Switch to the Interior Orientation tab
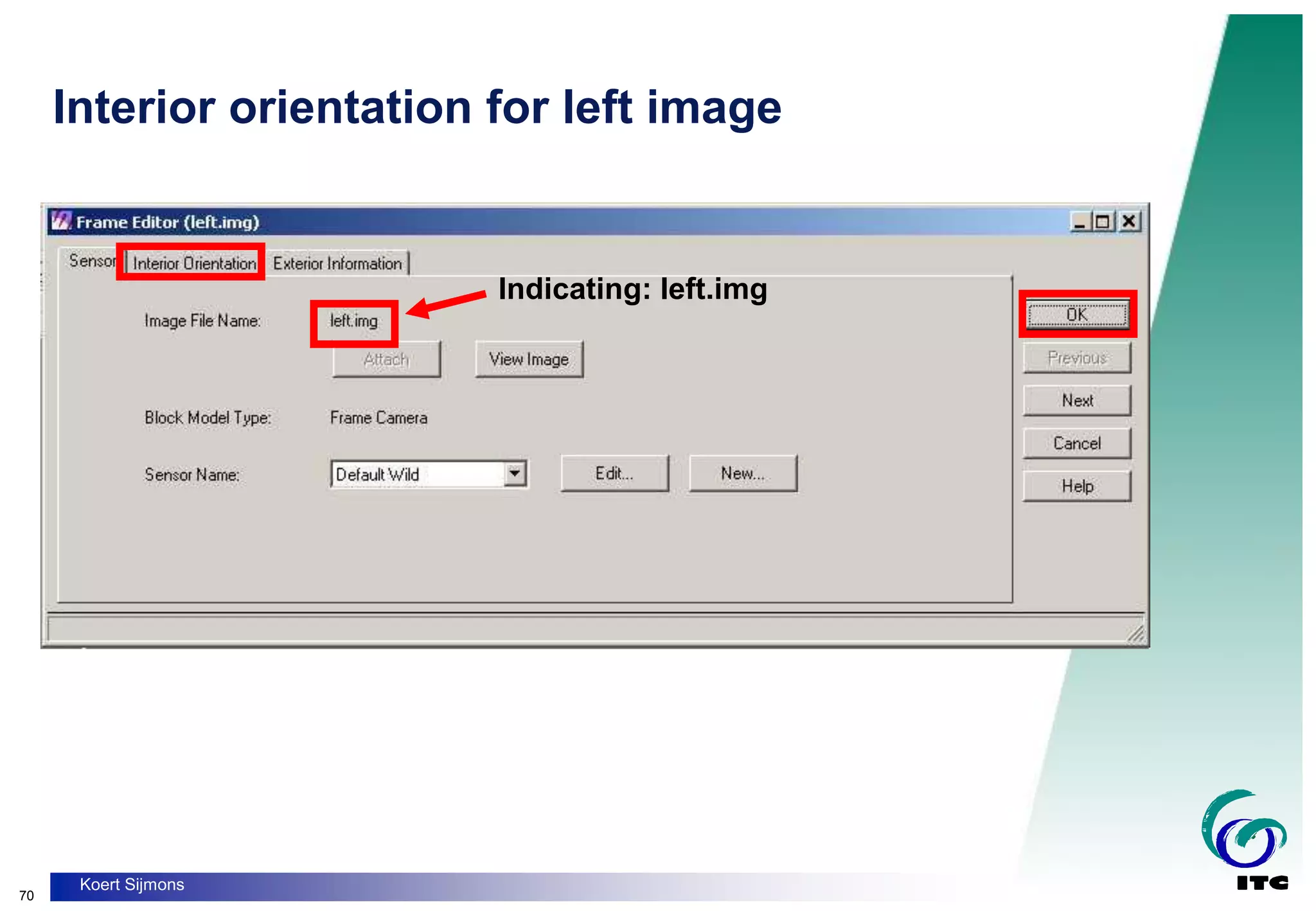 coord(194,263)
